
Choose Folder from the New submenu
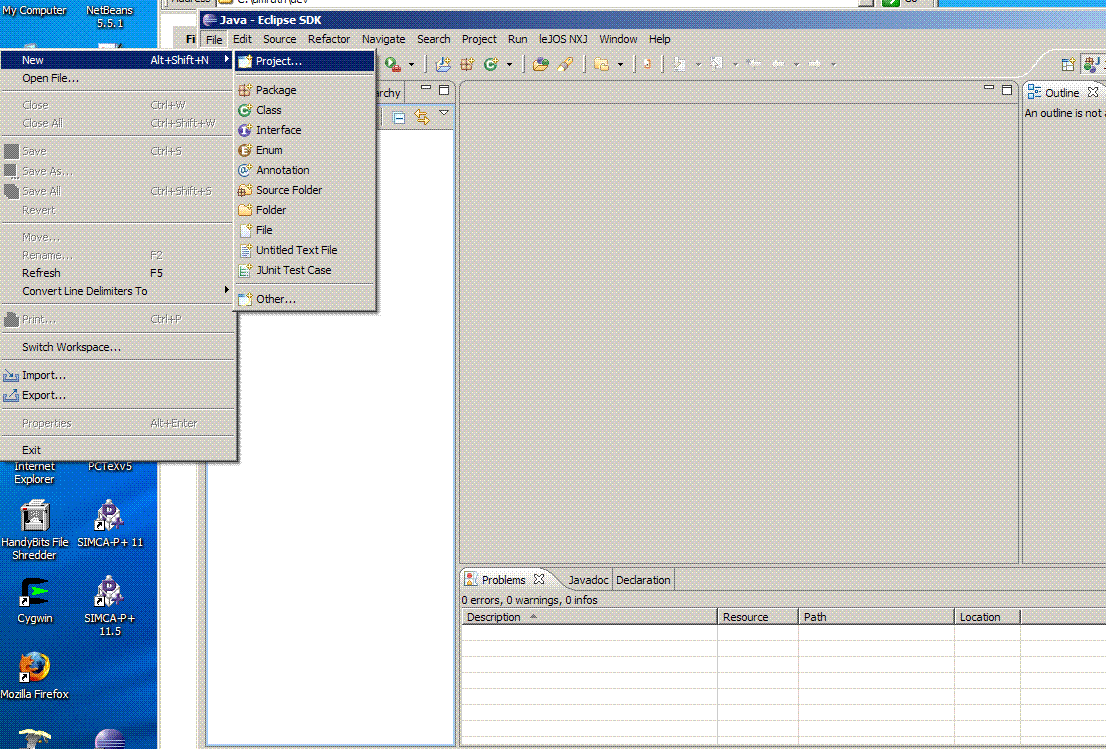point(306,210)
